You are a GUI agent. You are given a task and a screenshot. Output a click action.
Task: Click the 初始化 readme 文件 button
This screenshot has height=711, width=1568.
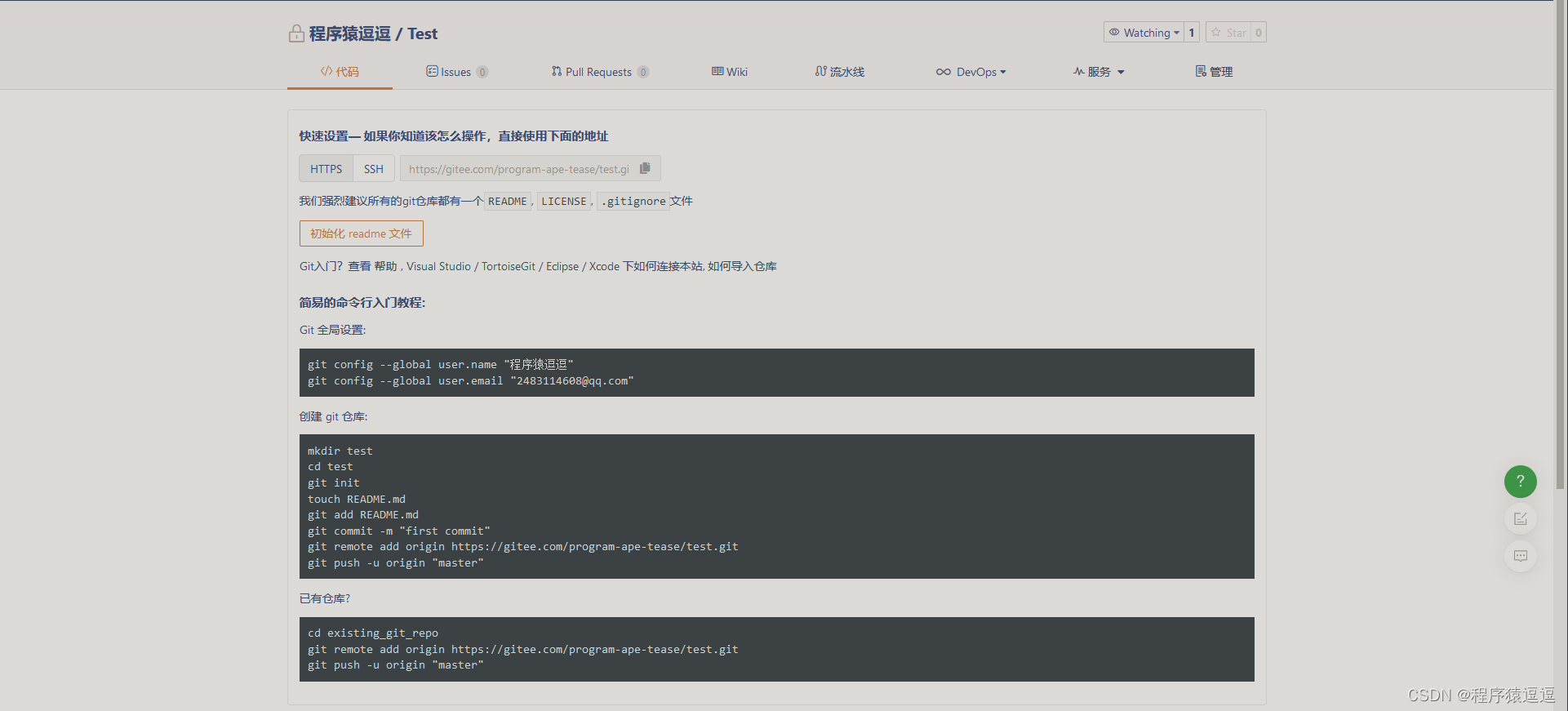point(361,233)
